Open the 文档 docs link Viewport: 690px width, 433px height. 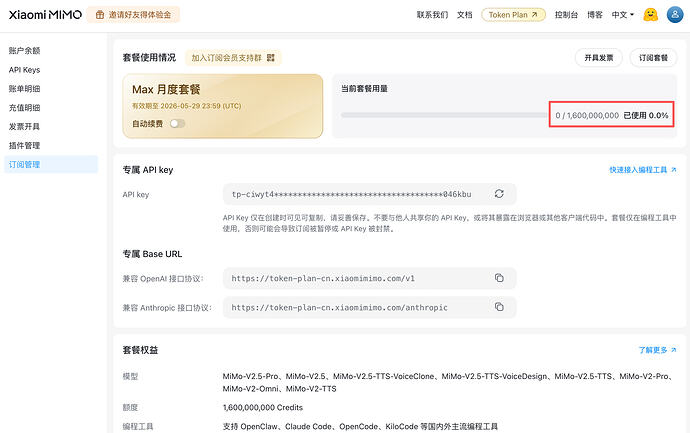click(x=464, y=15)
